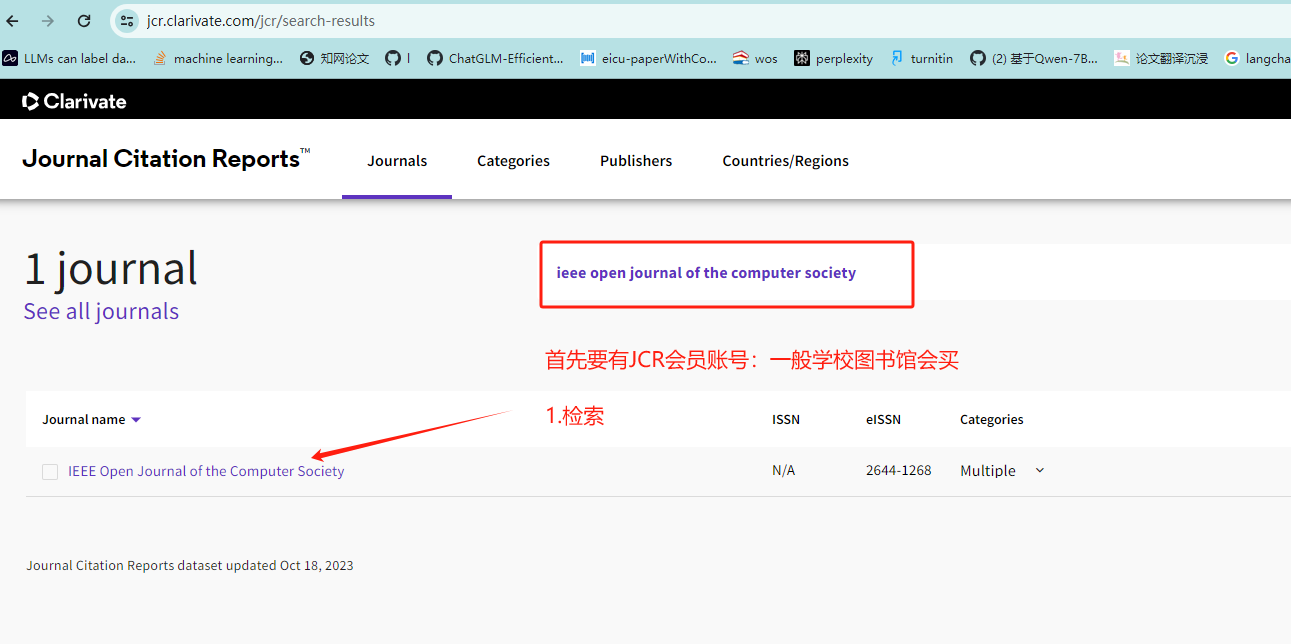Open the 论文翻译沉浸 bookmark
The image size is (1291, 644).
[1162, 58]
